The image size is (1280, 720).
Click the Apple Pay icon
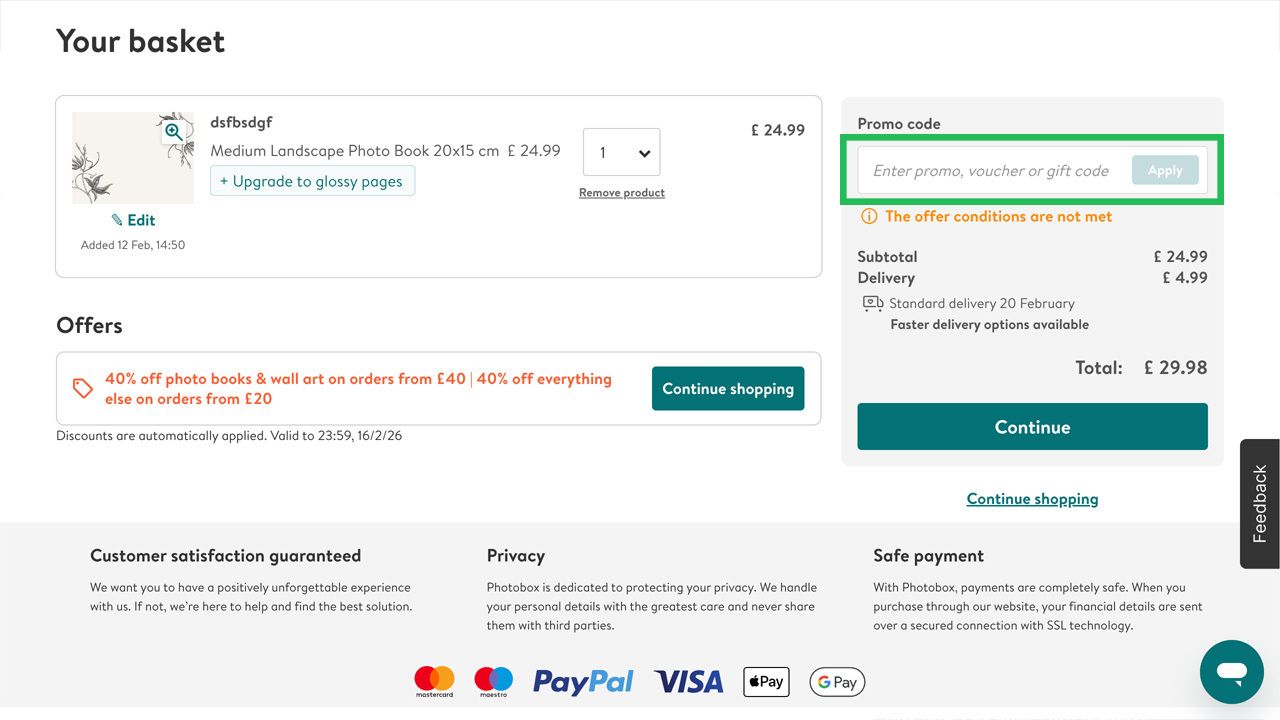pyautogui.click(x=766, y=681)
